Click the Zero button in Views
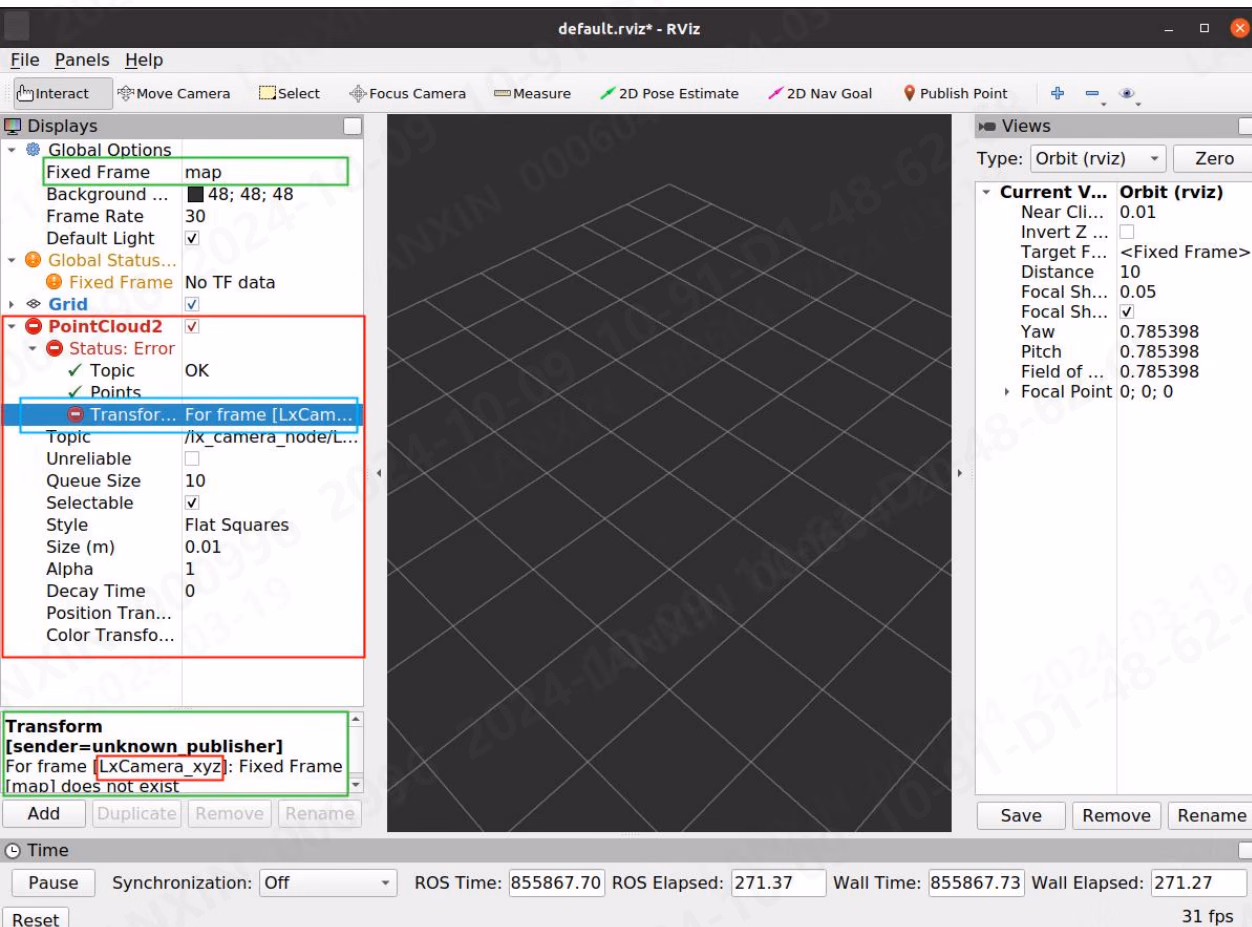Screen dimensions: 1252x927 click(x=1214, y=158)
